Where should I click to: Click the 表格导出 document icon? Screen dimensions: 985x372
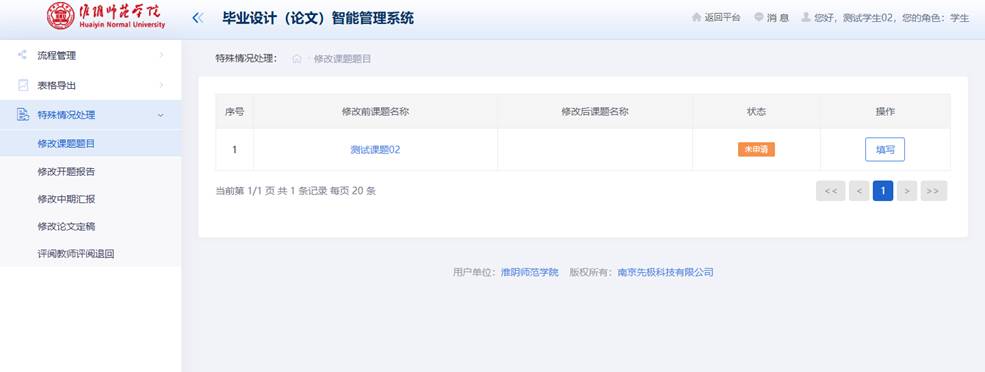click(23, 85)
